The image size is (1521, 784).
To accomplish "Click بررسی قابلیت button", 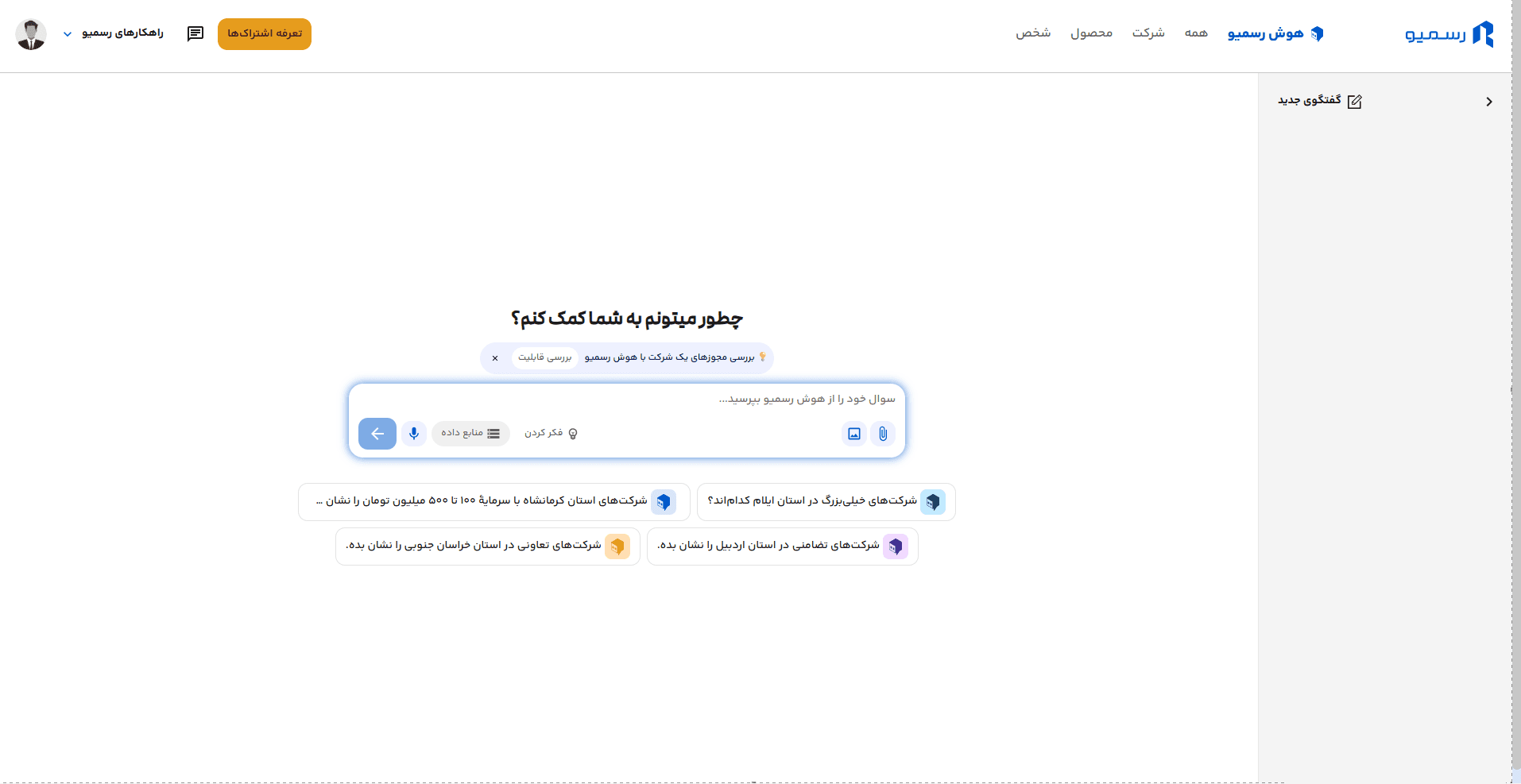I will coord(545,357).
